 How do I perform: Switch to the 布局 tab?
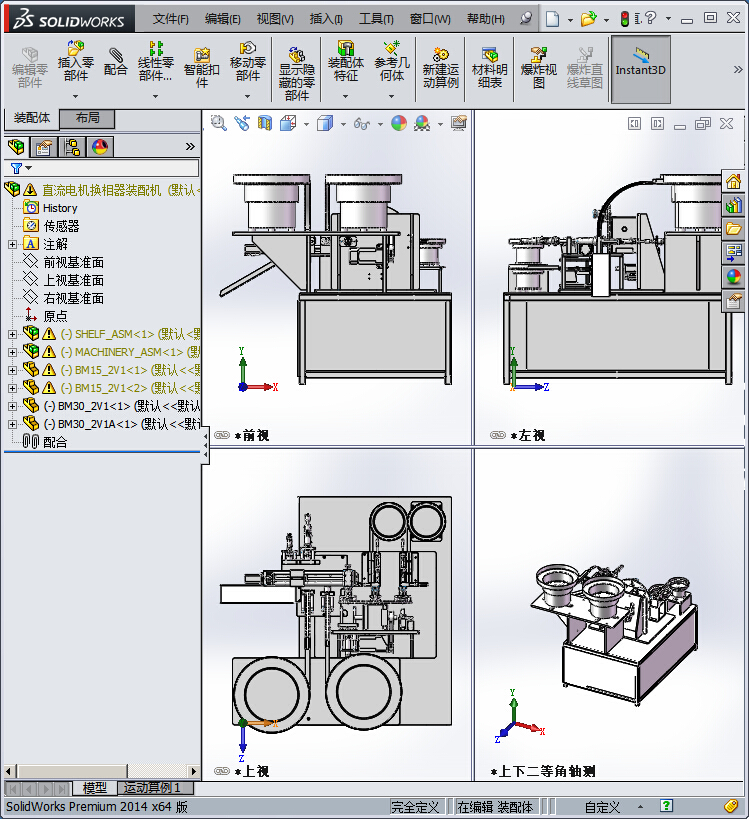tap(87, 118)
